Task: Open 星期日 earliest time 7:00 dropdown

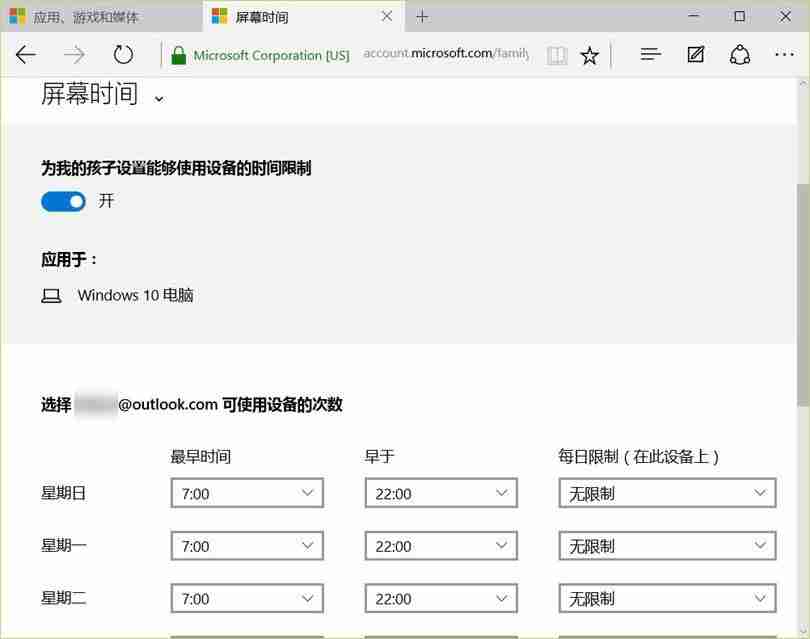Action: 247,493
